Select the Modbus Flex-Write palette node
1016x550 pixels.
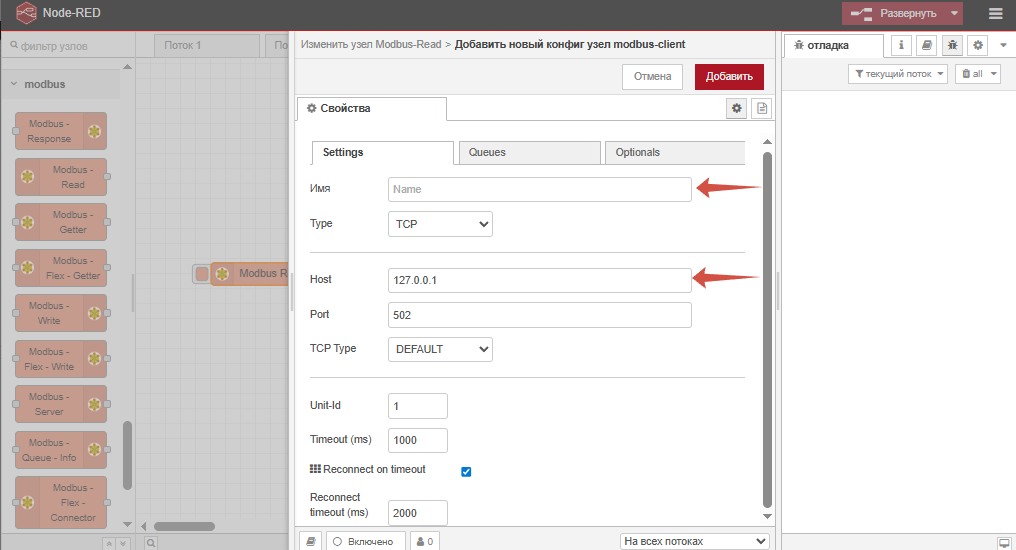point(61,359)
